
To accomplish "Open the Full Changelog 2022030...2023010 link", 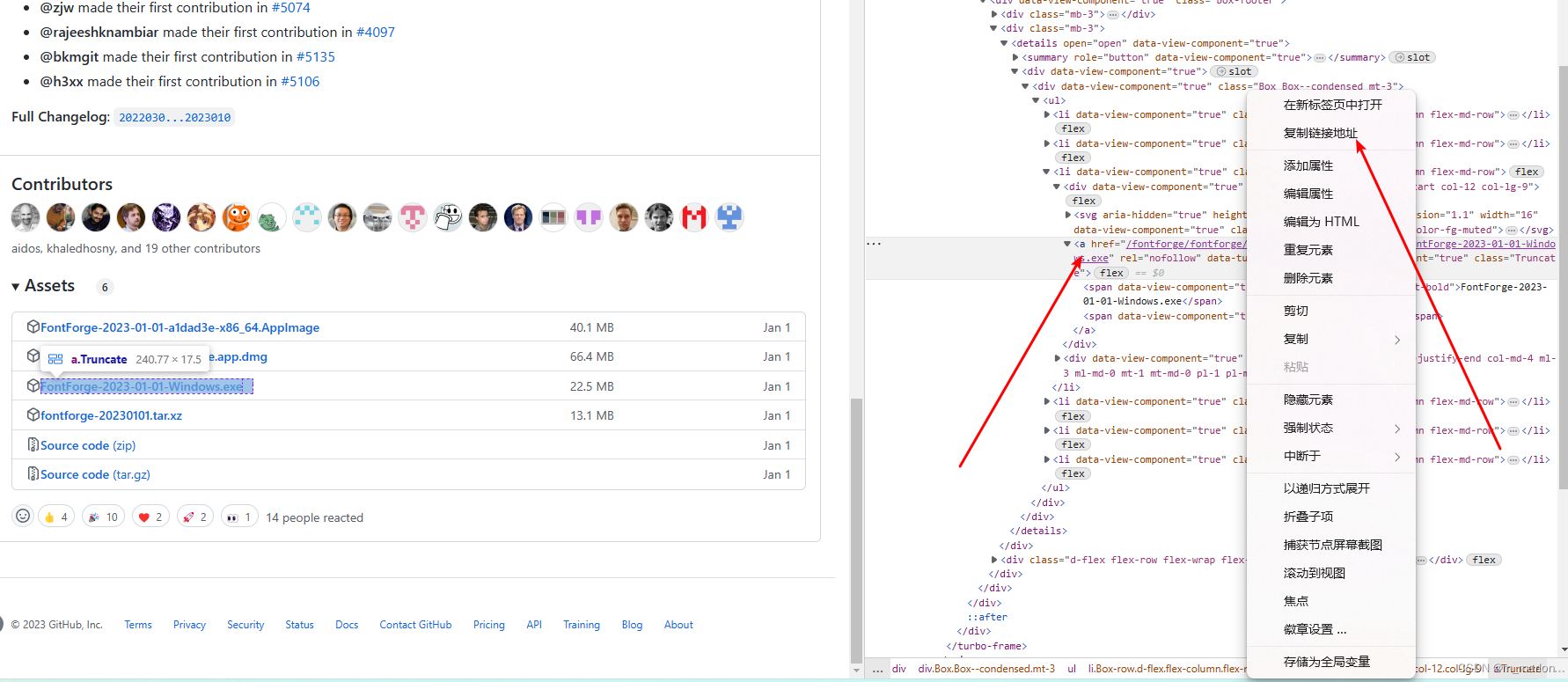I will (x=174, y=117).
